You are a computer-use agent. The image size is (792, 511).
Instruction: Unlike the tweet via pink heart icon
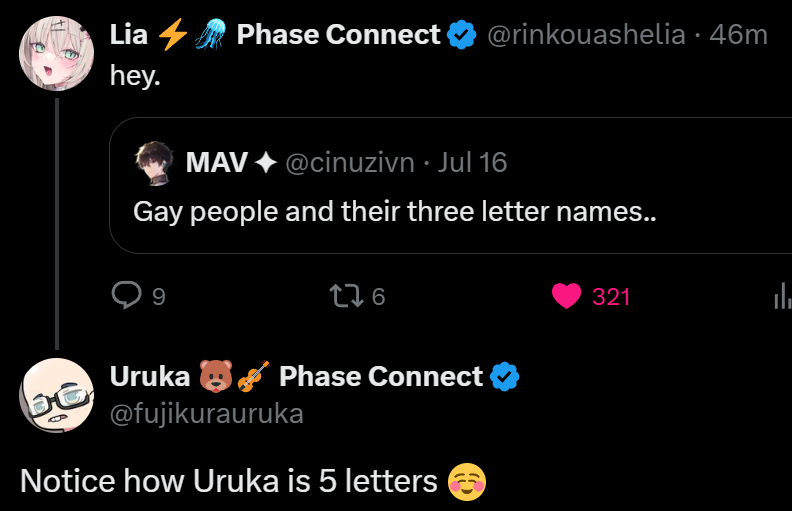[x=566, y=296]
